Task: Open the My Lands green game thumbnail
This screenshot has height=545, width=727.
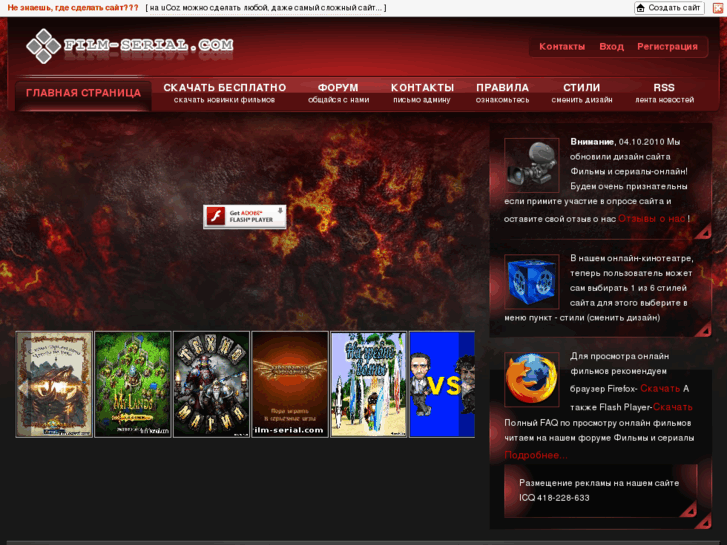Action: coord(133,384)
